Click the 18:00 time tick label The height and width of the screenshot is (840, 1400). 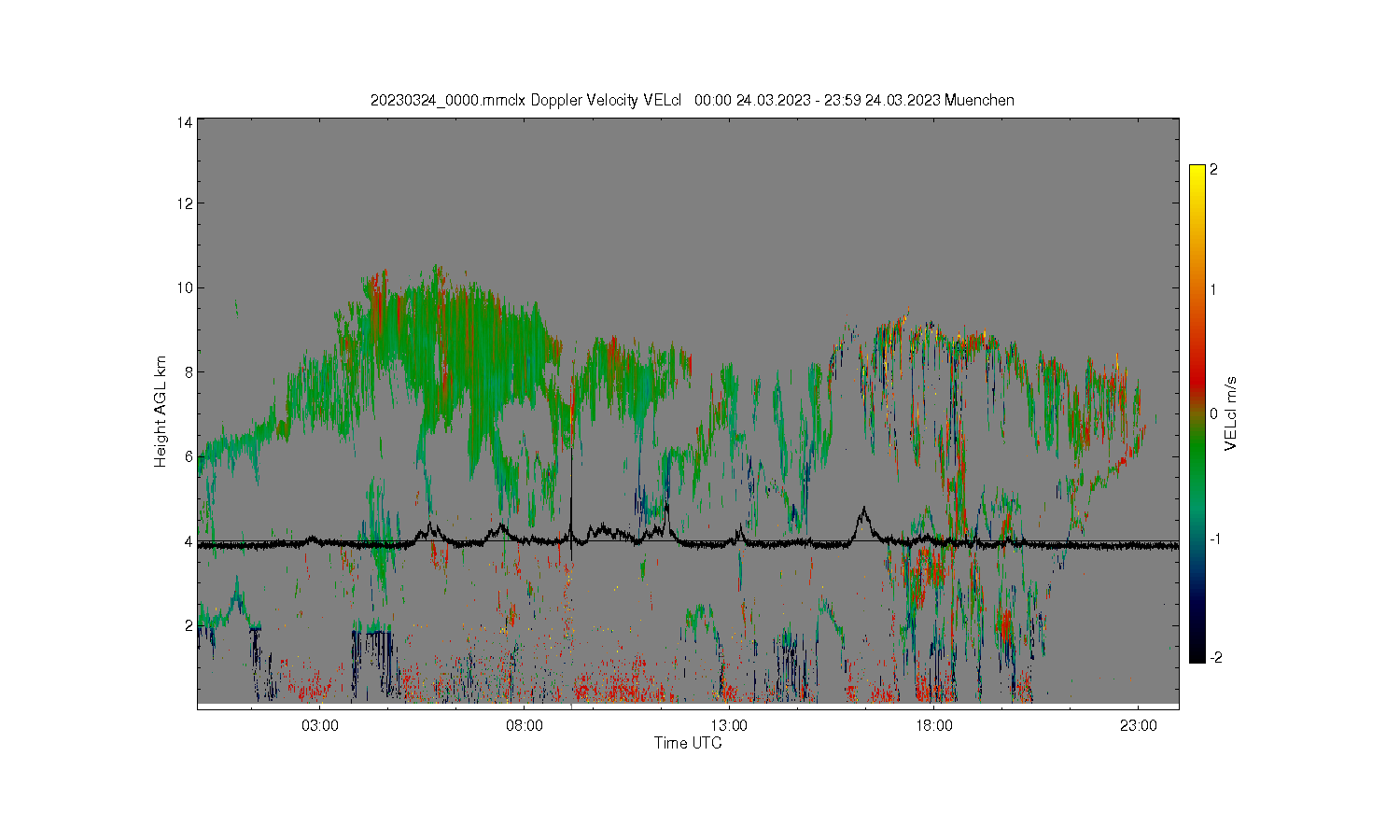(933, 725)
